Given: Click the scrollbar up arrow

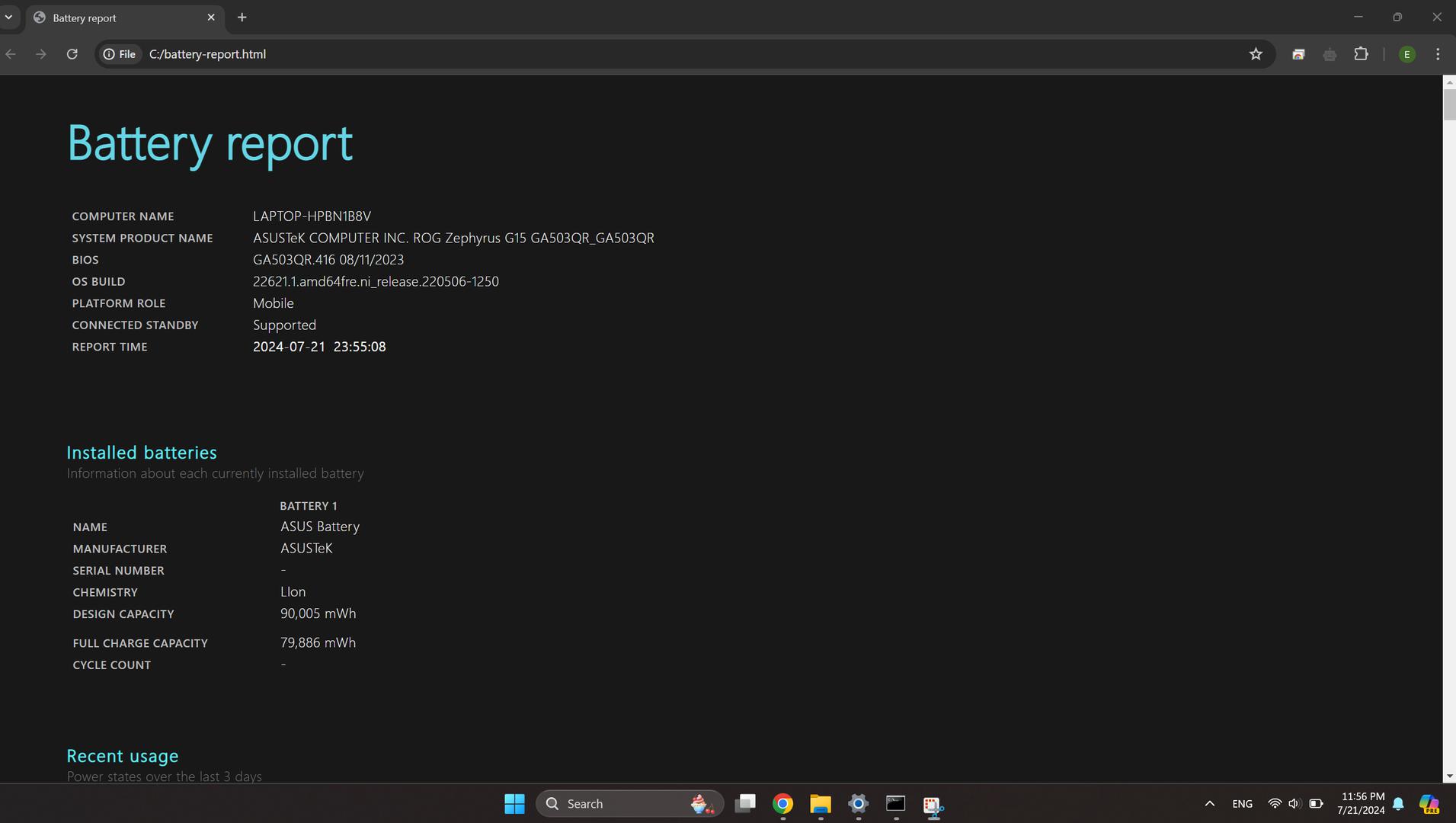Looking at the screenshot, I should click(x=1449, y=82).
